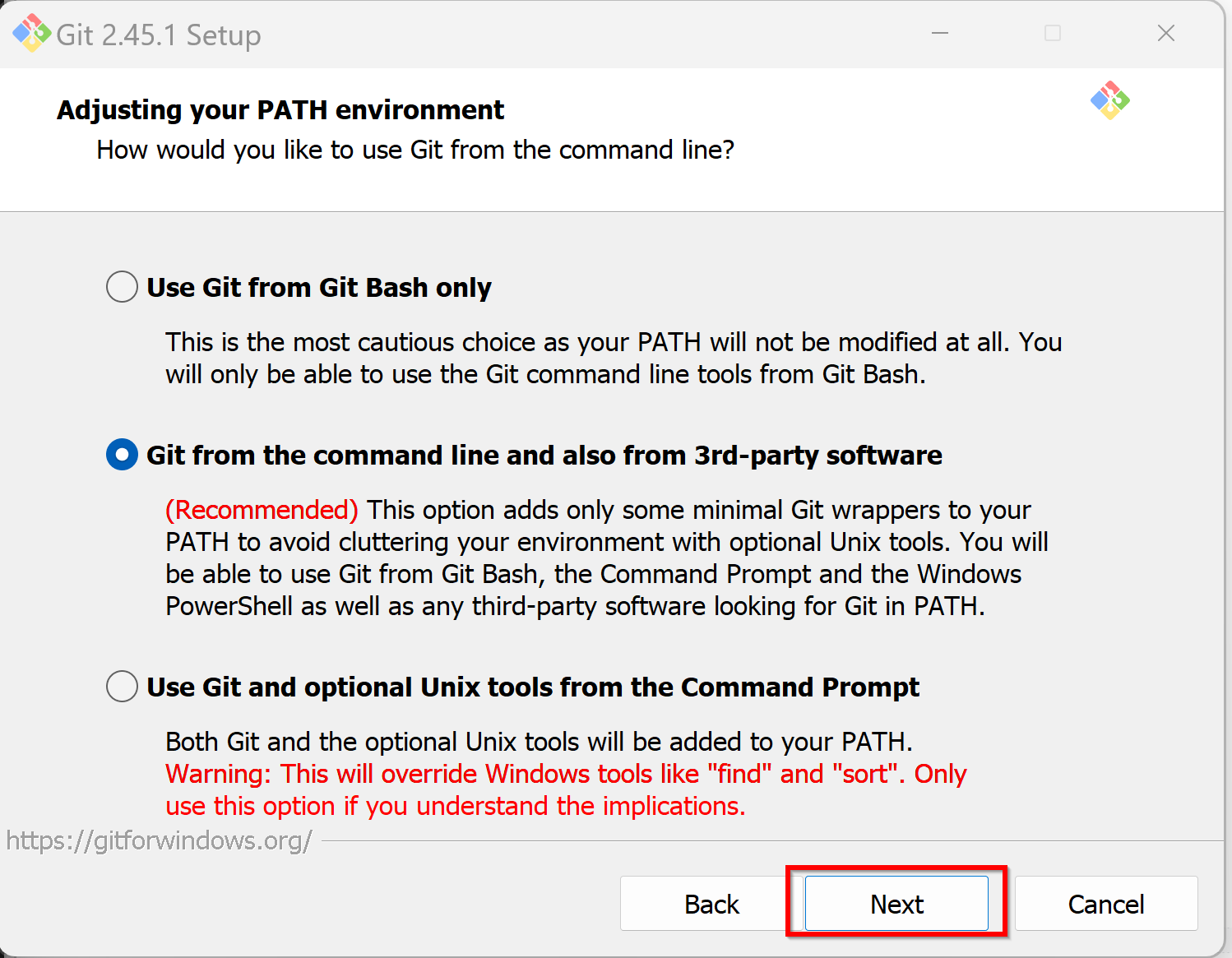Click the 'Git 2.45.1 Setup' window title

(159, 35)
